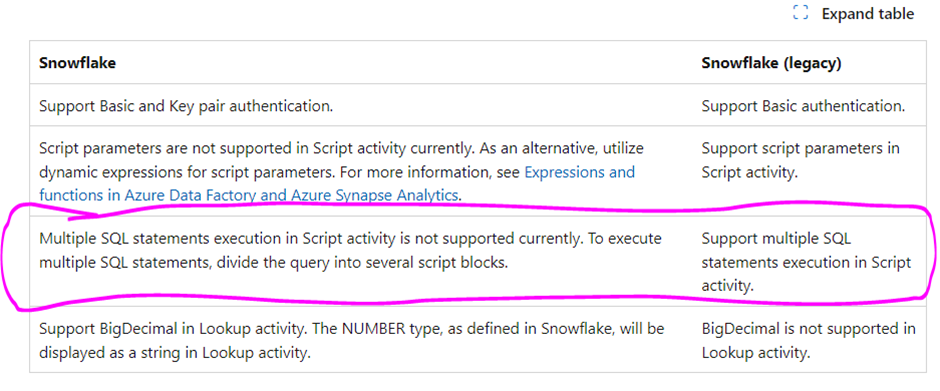Image resolution: width=940 pixels, height=391 pixels.
Task: Click the Expand table bracket icon
Action: [x=800, y=13]
